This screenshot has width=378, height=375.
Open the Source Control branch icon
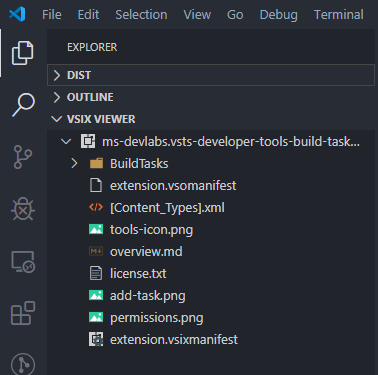(x=23, y=157)
